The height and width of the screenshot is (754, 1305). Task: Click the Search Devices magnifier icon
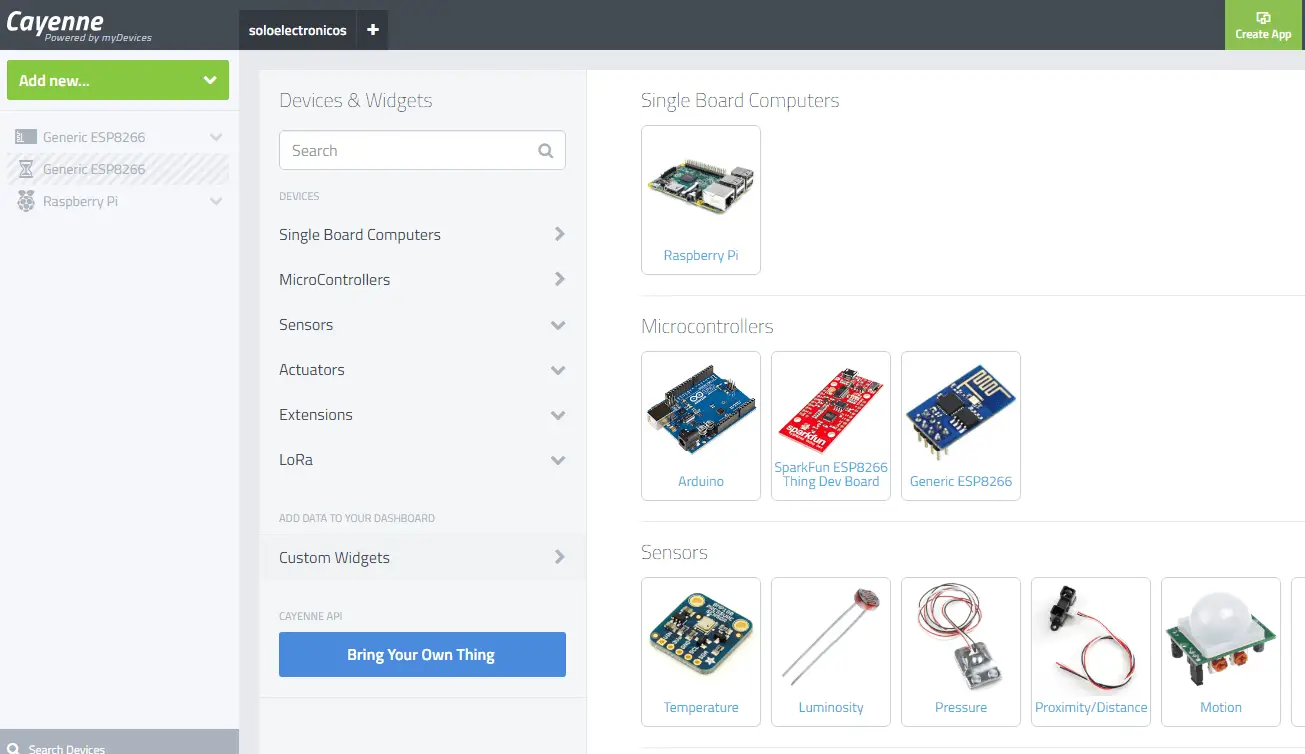[x=13, y=747]
